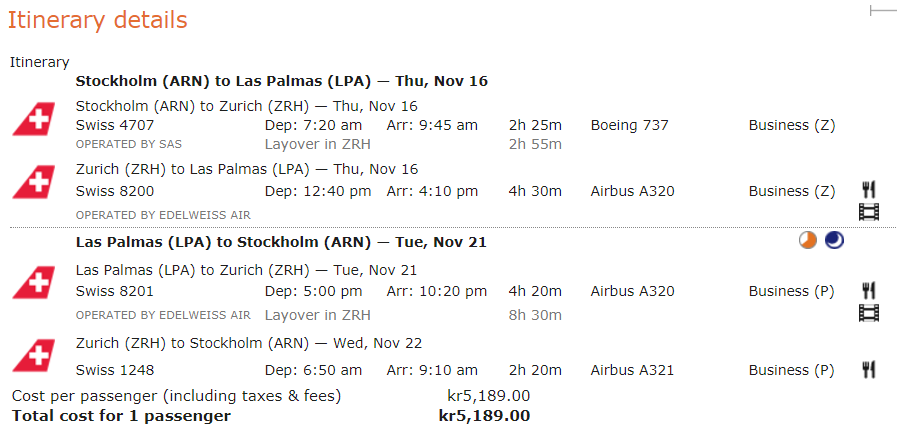897x433 pixels.
Task: Click the Boeing 737 aircraft text
Action: pos(629,126)
